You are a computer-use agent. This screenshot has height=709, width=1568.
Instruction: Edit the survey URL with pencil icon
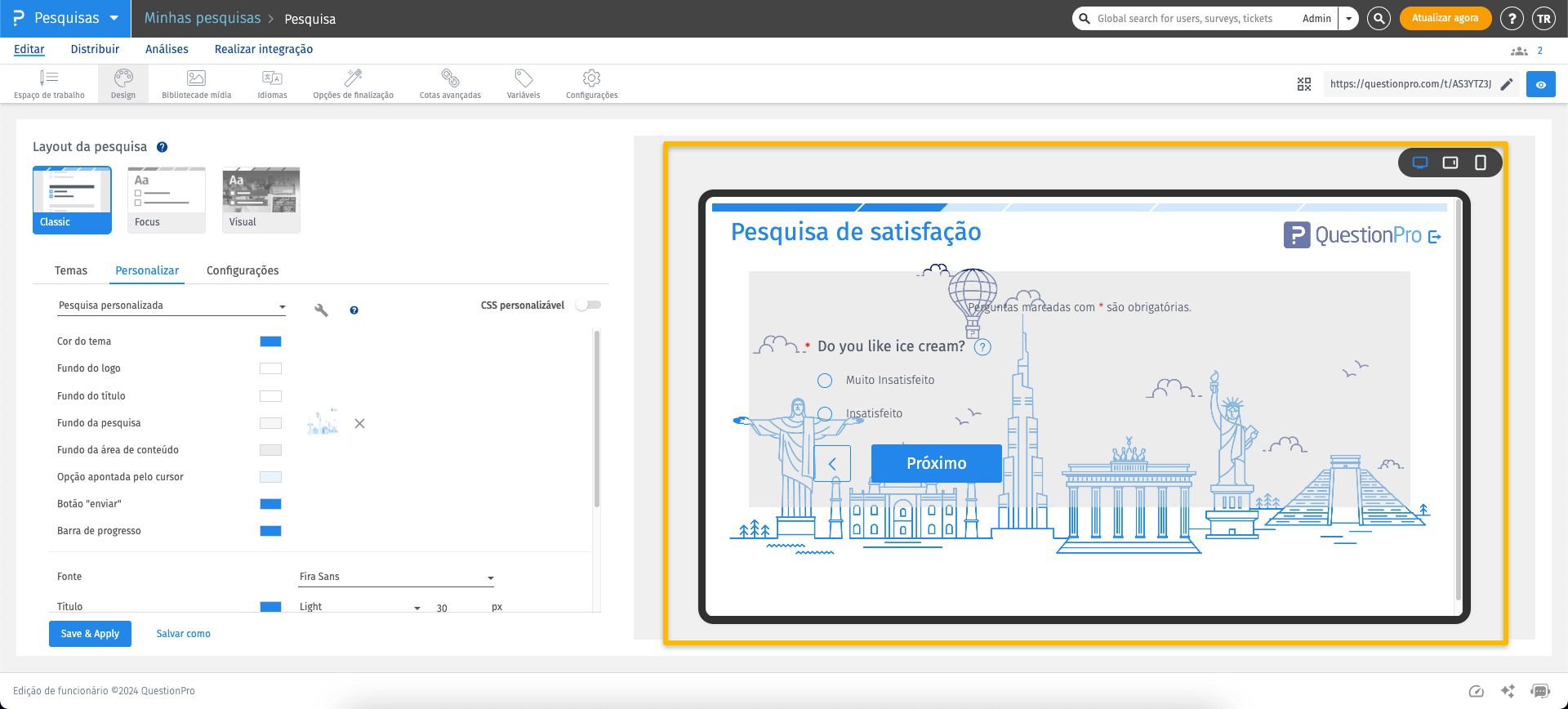click(1507, 84)
